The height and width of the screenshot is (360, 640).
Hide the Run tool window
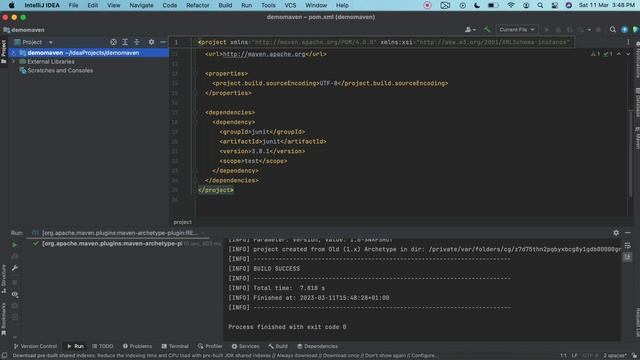(628, 233)
